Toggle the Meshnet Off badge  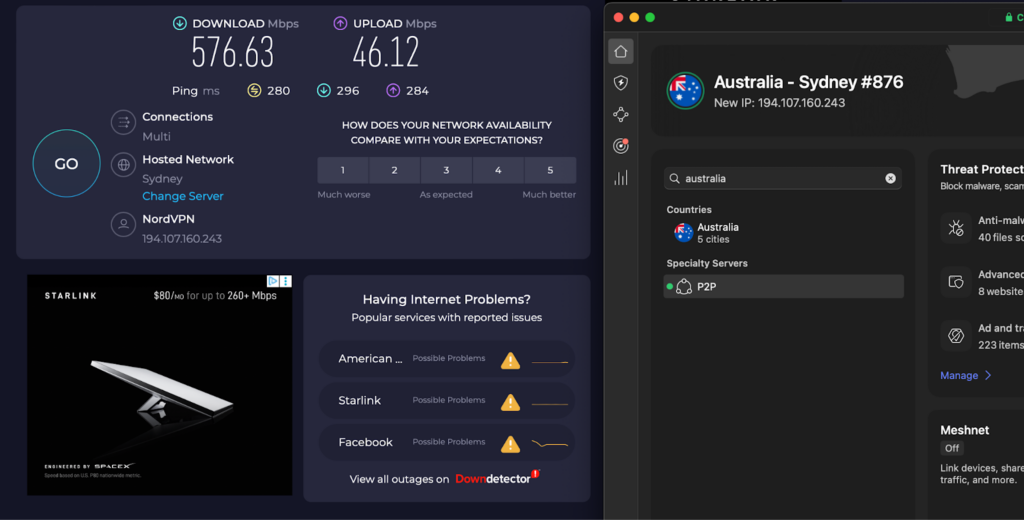click(x=952, y=448)
